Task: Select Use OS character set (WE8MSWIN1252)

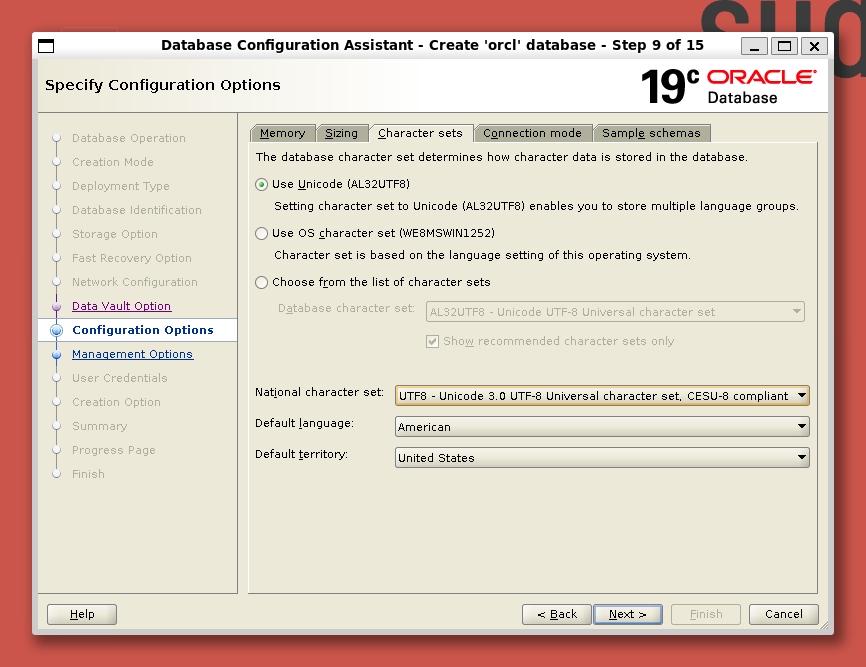Action: [x=262, y=233]
